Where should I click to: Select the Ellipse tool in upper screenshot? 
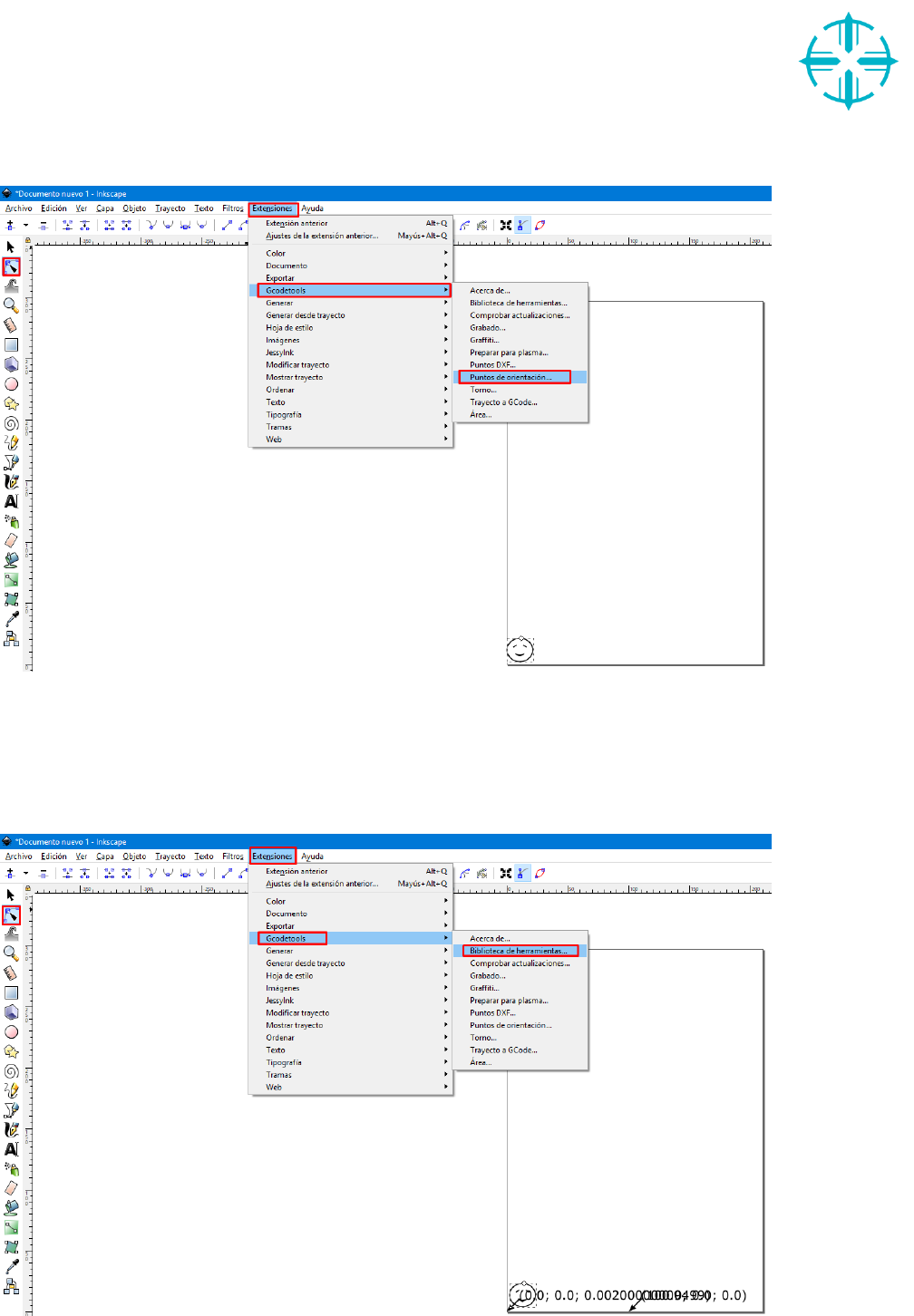click(x=11, y=383)
